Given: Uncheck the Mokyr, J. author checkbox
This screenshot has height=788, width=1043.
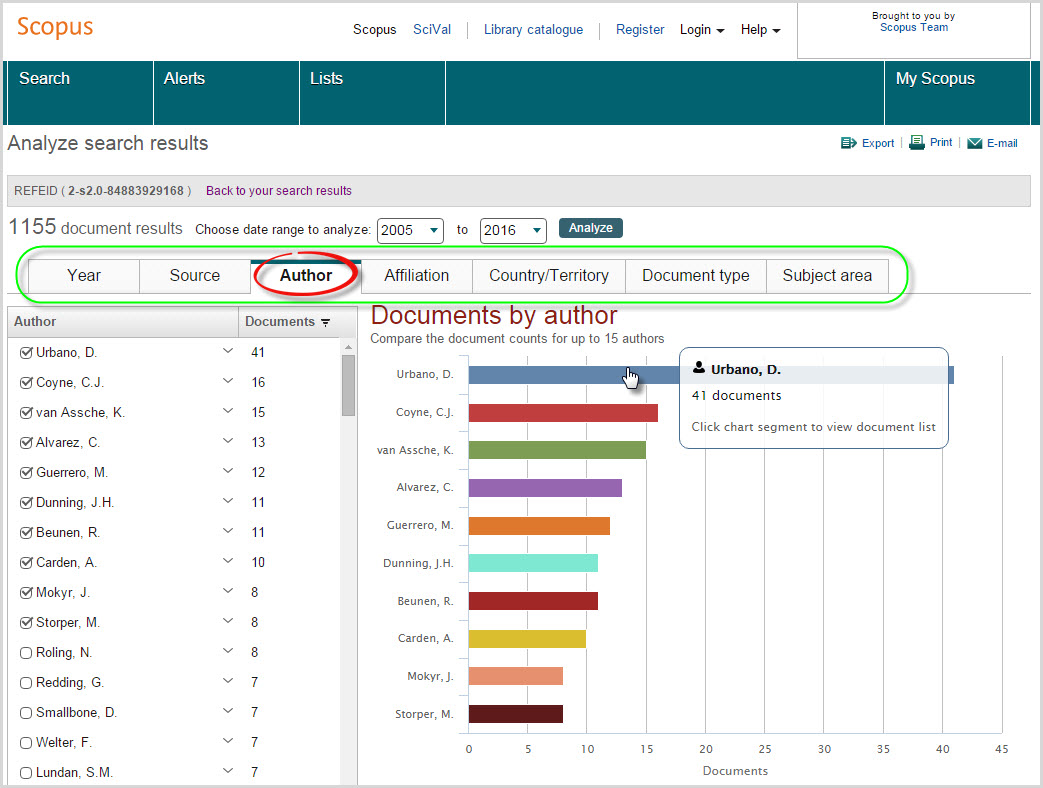Looking at the screenshot, I should click(26, 592).
